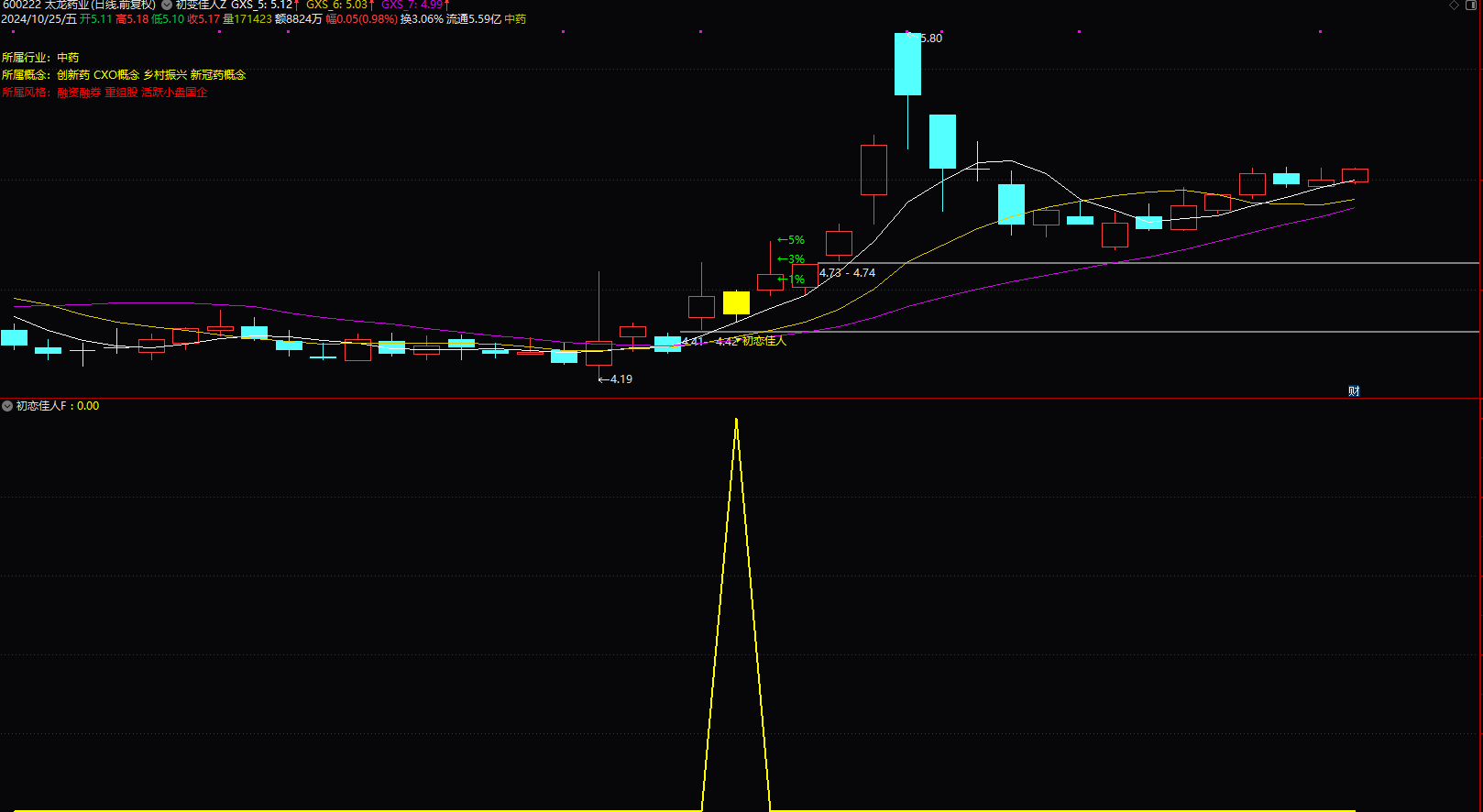Click the 乡村振兴 concept tag

point(165,75)
